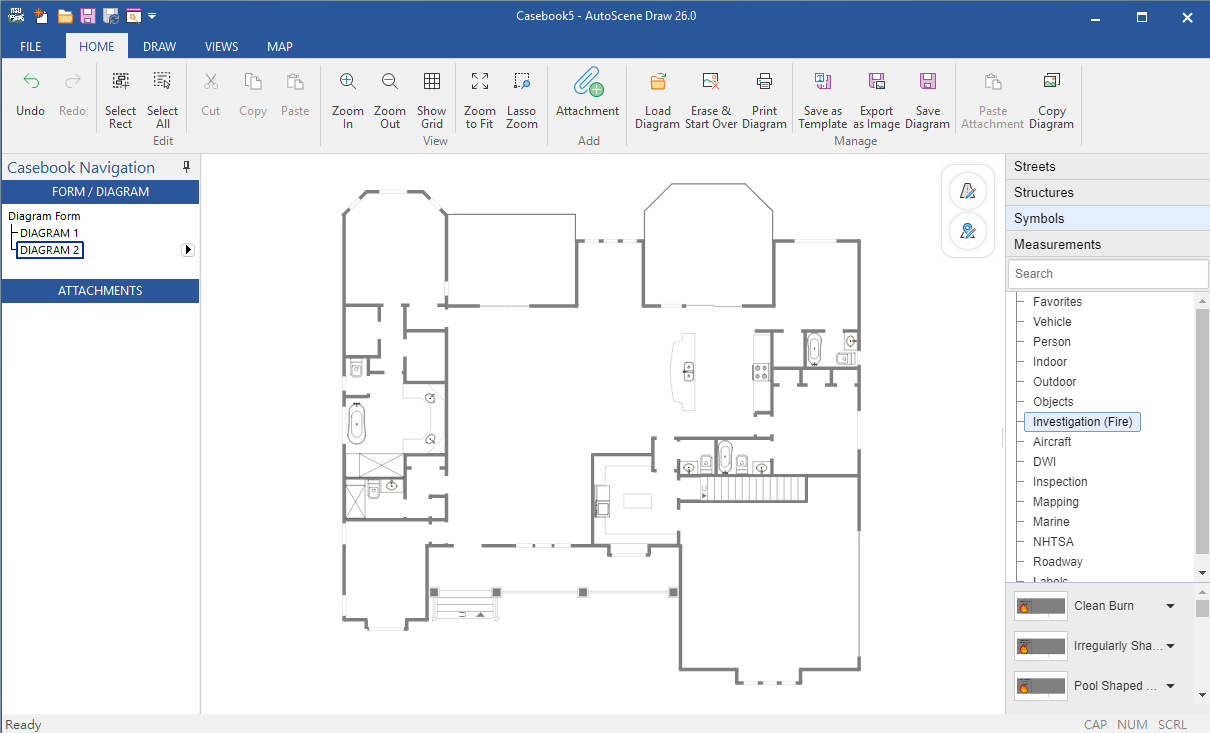This screenshot has height=733, width=1210.
Task: Open the Pool Shaped symbol dropdown
Action: (x=1171, y=686)
